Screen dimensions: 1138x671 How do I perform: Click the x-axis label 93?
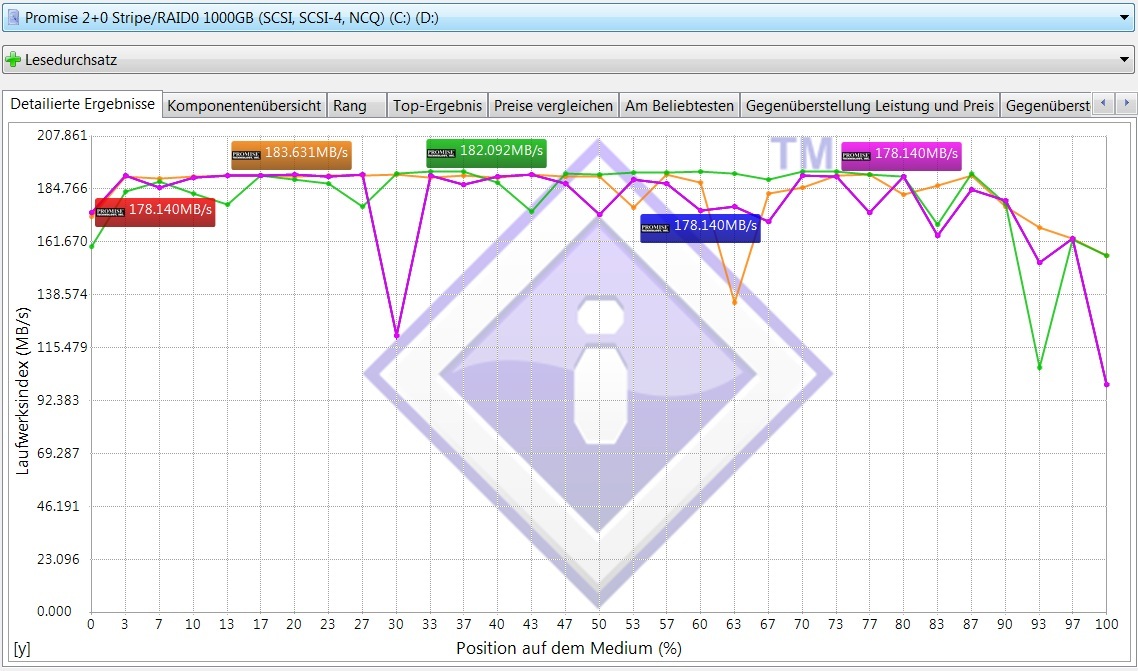1039,625
